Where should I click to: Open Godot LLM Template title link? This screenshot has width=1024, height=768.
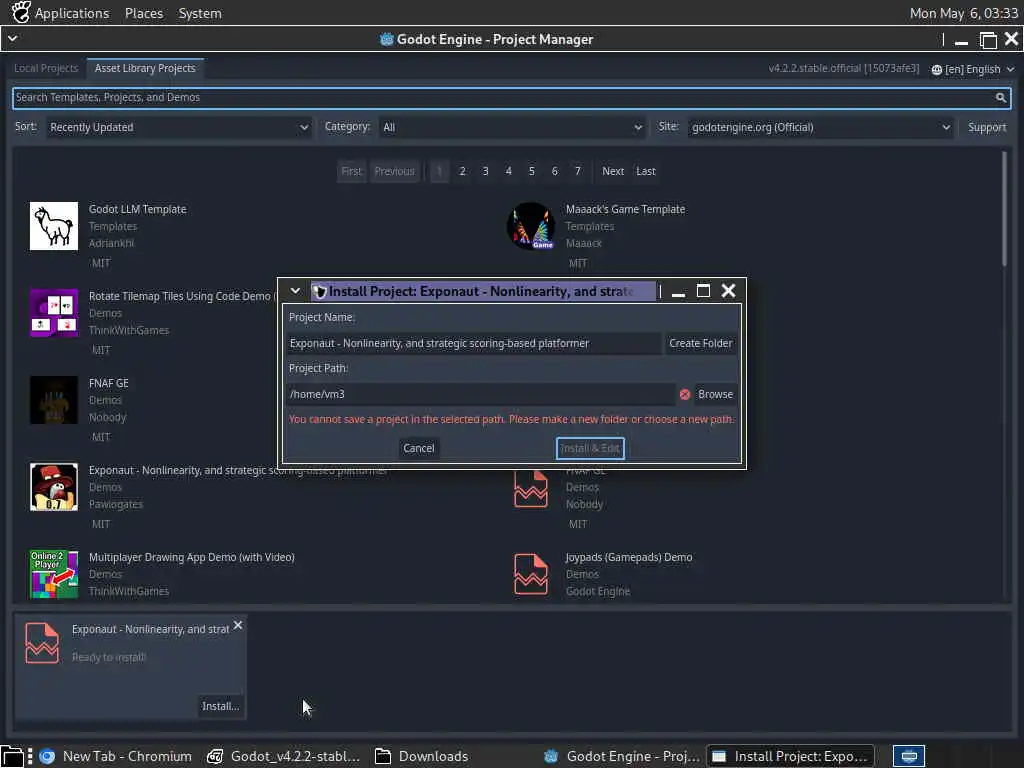click(137, 209)
